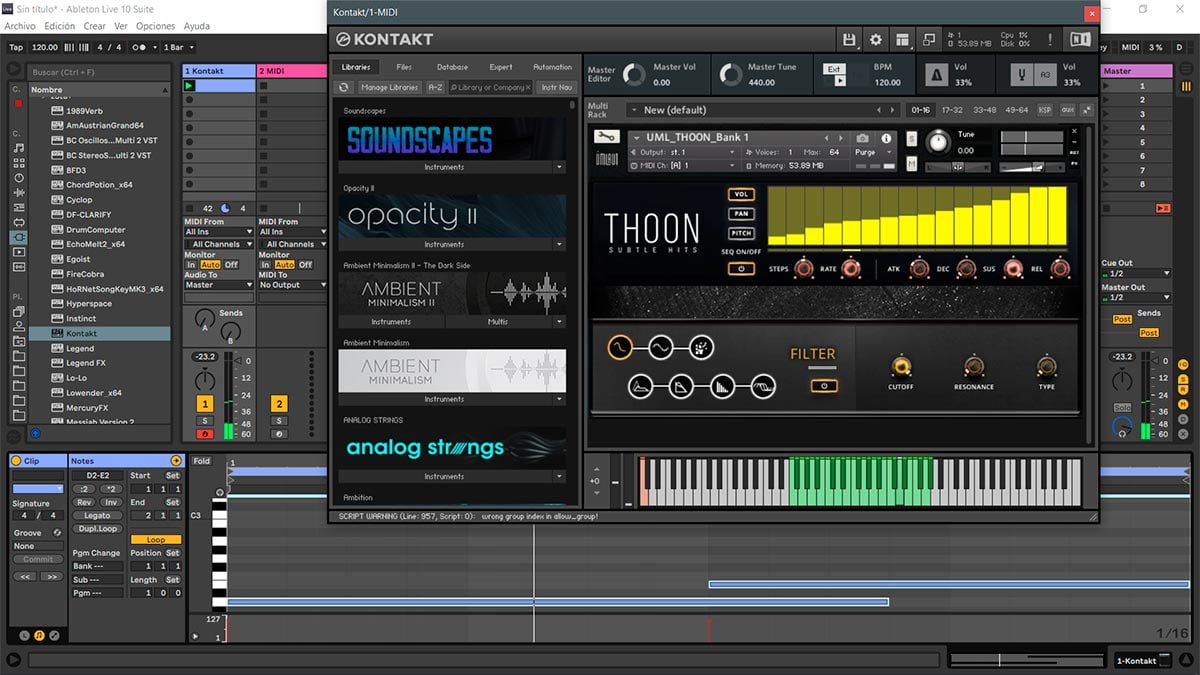Toggle track 1 activator button

point(205,404)
